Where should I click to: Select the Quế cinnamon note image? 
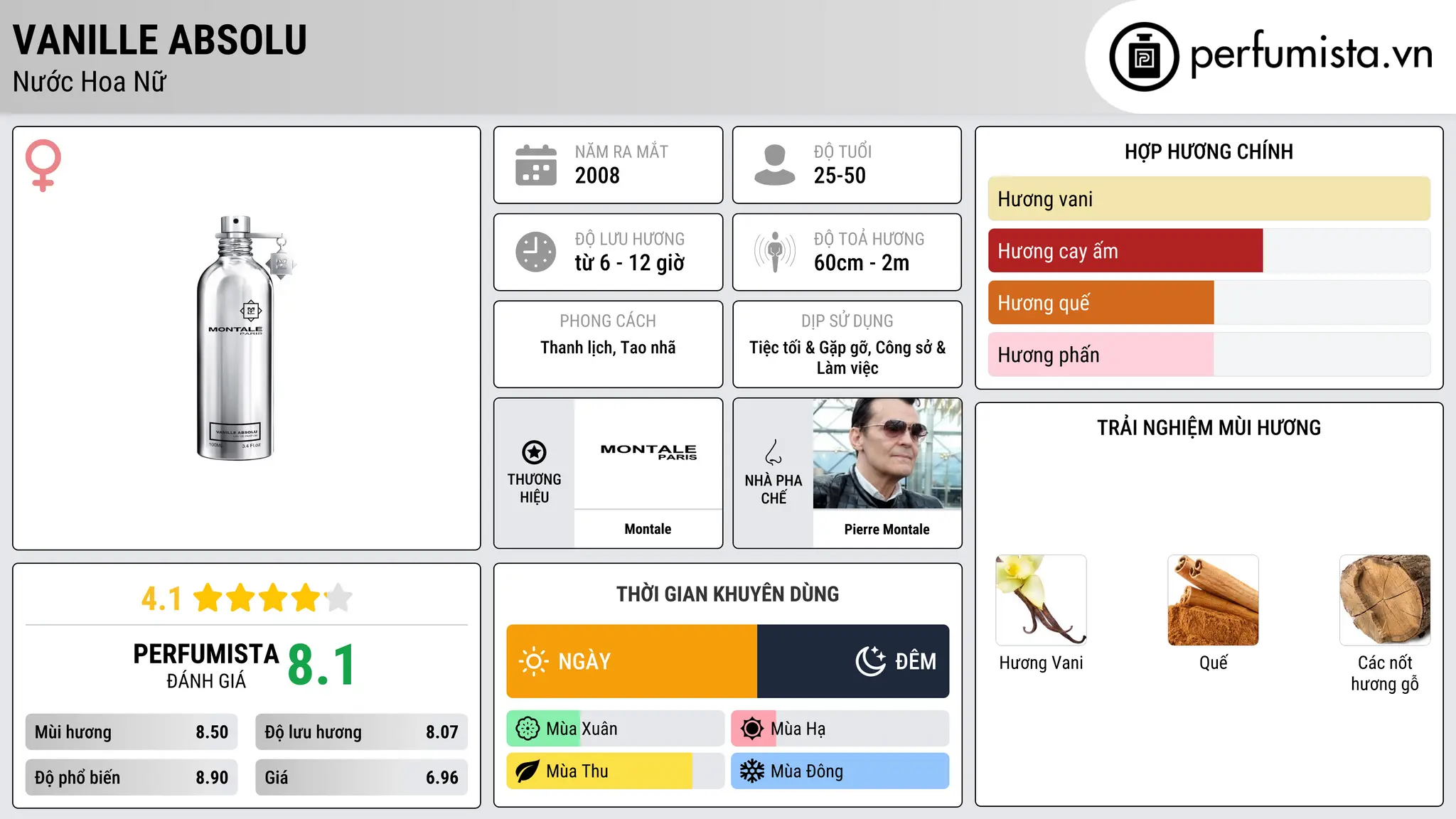click(x=1213, y=600)
